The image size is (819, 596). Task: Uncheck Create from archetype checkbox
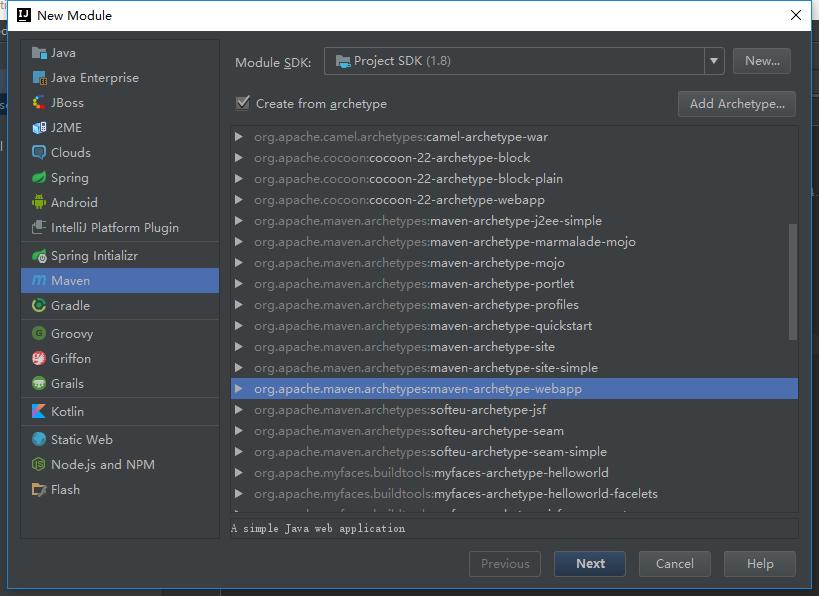242,103
